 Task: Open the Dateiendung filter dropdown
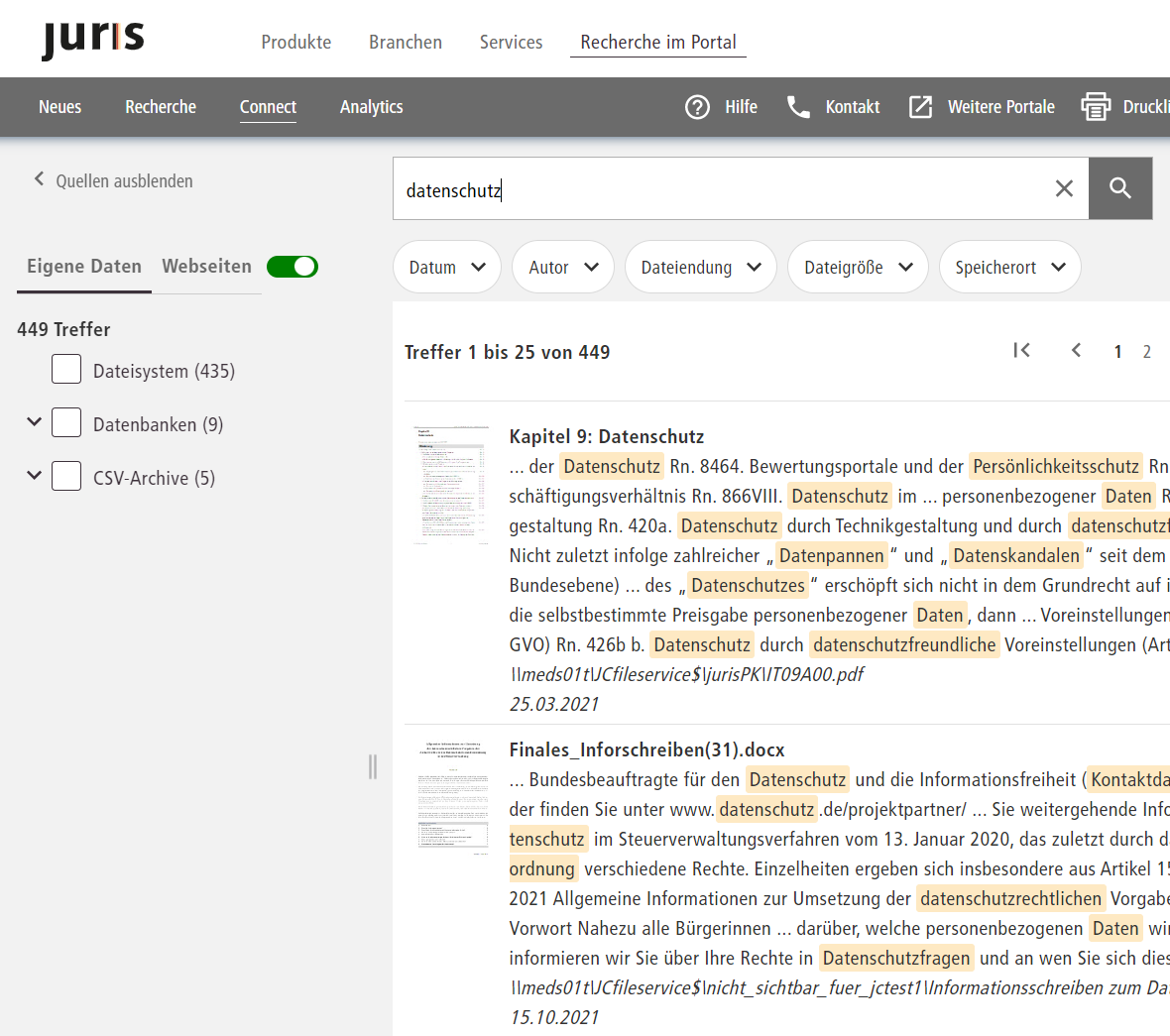pos(700,268)
